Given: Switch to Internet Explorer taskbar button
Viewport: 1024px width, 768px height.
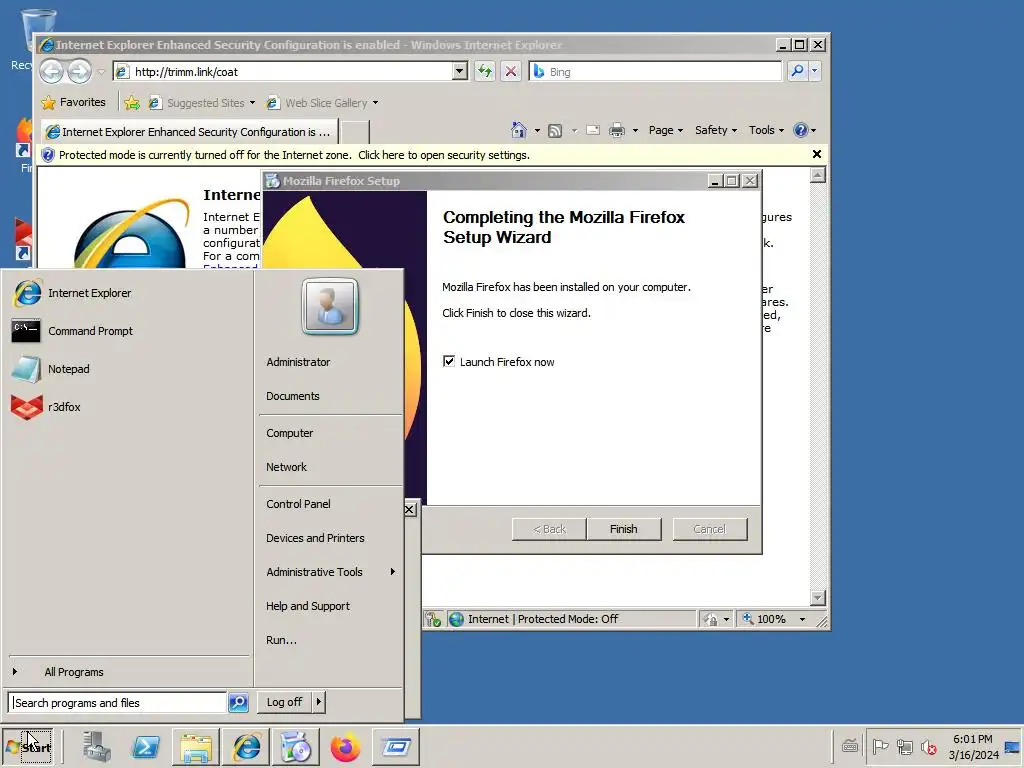Looking at the screenshot, I should click(x=246, y=746).
